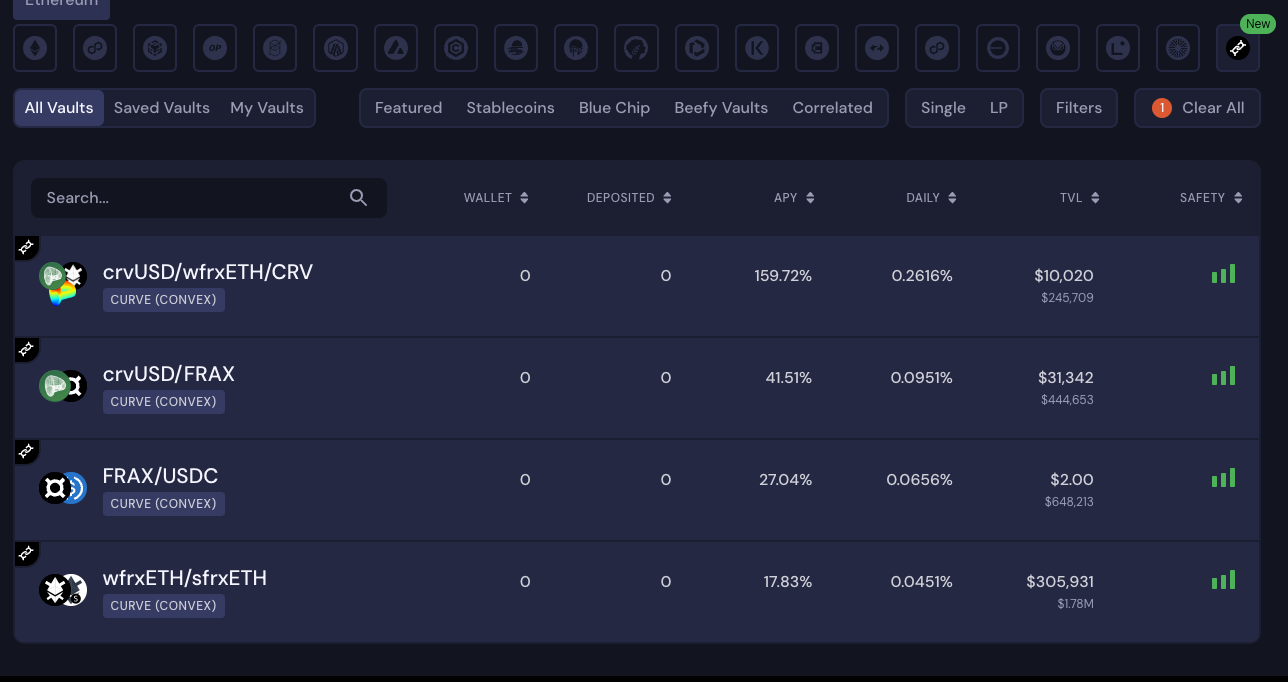Viewport: 1288px width, 682px height.
Task: Sort vaults by the TVL column
Action: coord(1079,198)
